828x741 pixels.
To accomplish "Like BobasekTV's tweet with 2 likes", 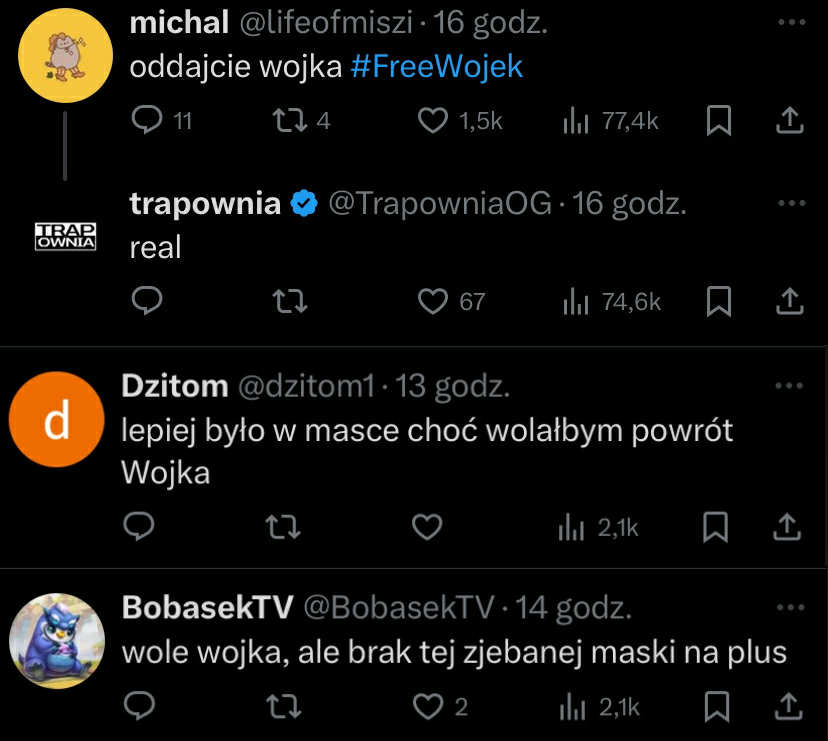I will point(430,707).
